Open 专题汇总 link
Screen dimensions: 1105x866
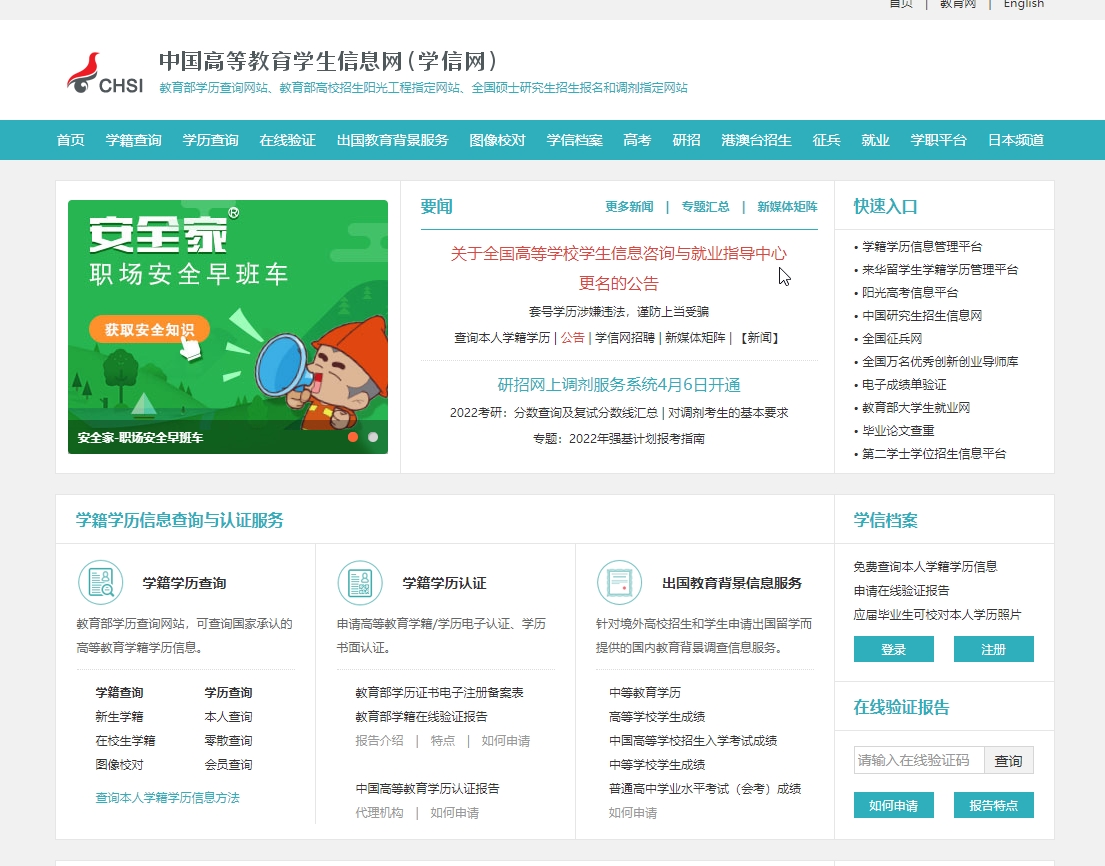(x=705, y=206)
